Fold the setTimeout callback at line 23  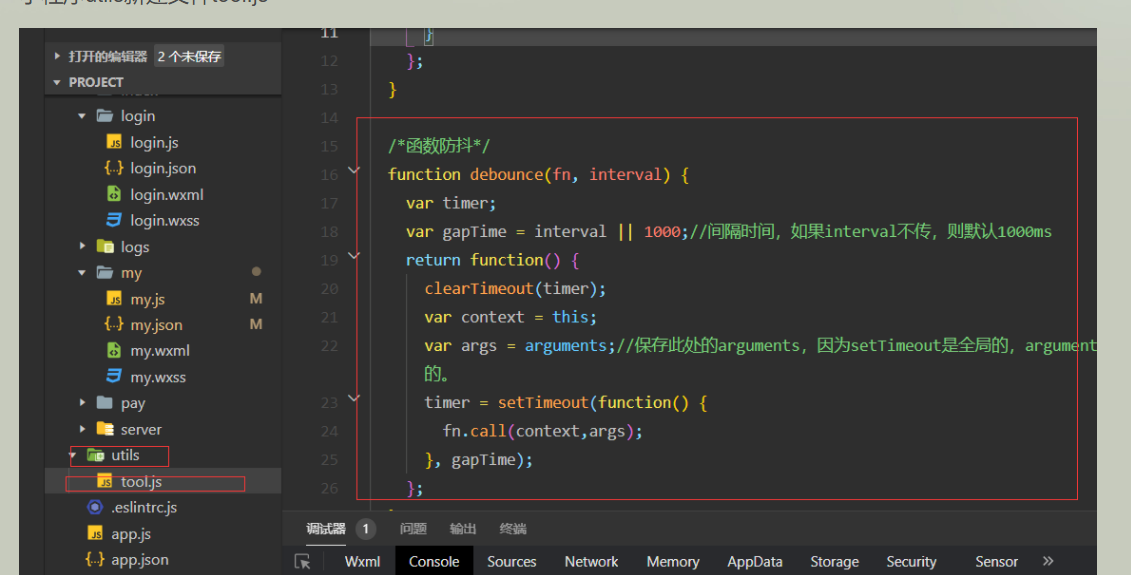pos(353,398)
